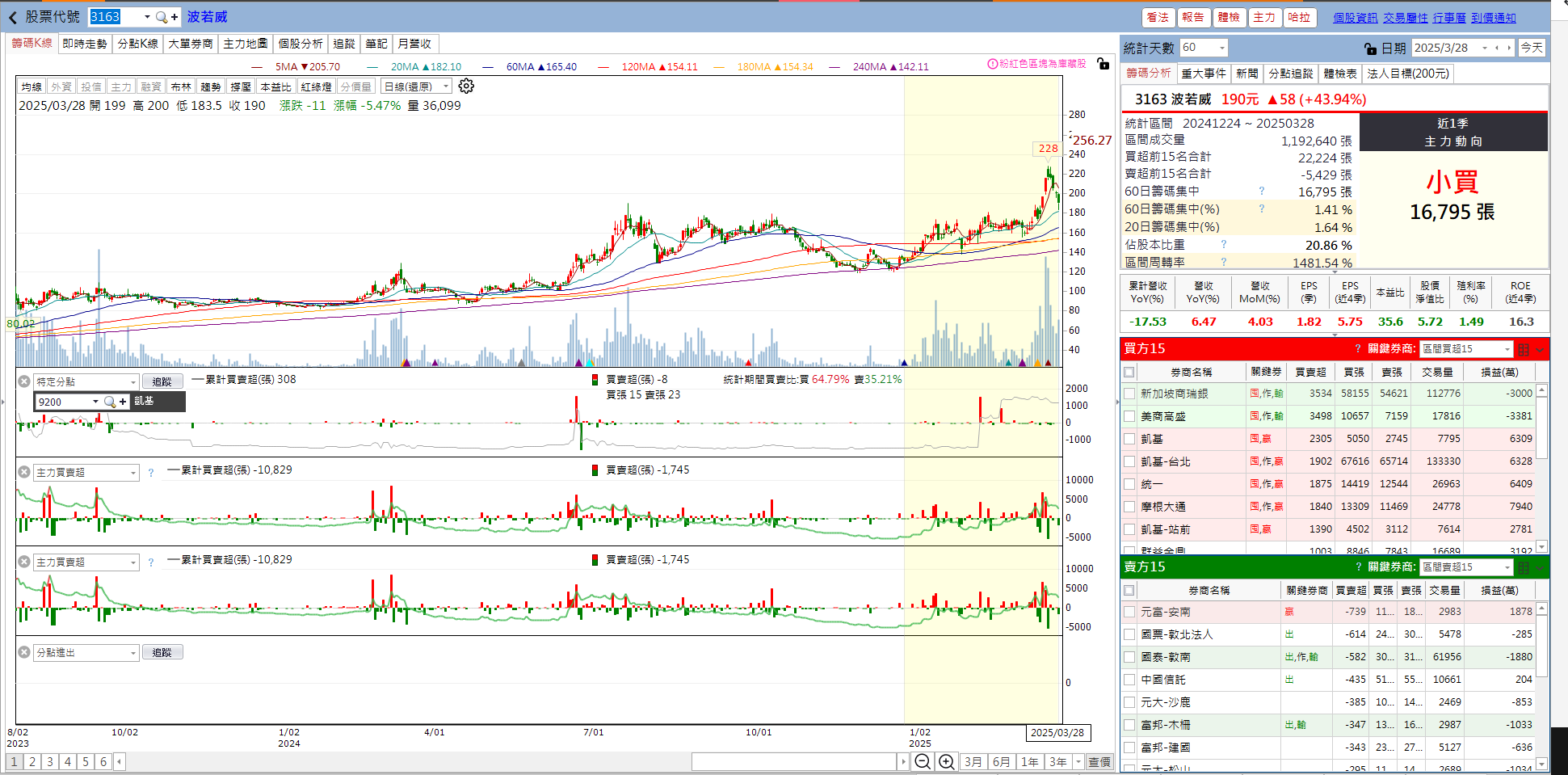Image resolution: width=1568 pixels, height=775 pixels.
Task: Click help icon in 買方15 header
Action: [x=1358, y=349]
